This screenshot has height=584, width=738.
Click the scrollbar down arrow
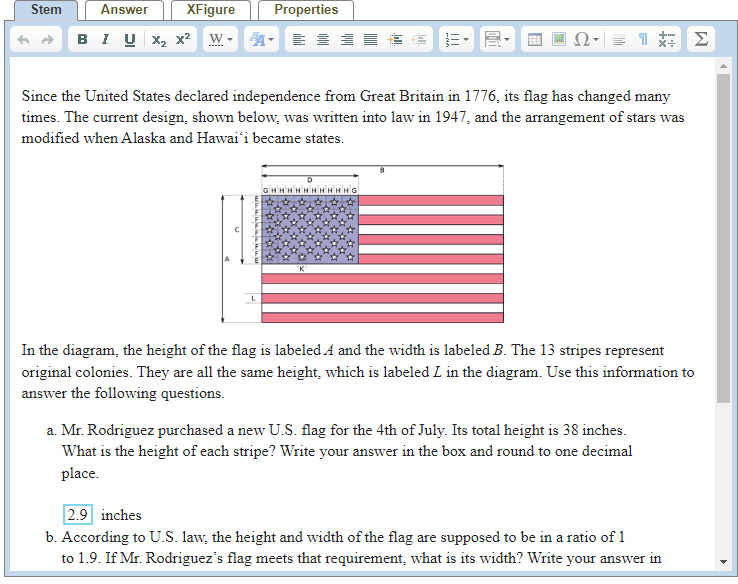click(723, 561)
